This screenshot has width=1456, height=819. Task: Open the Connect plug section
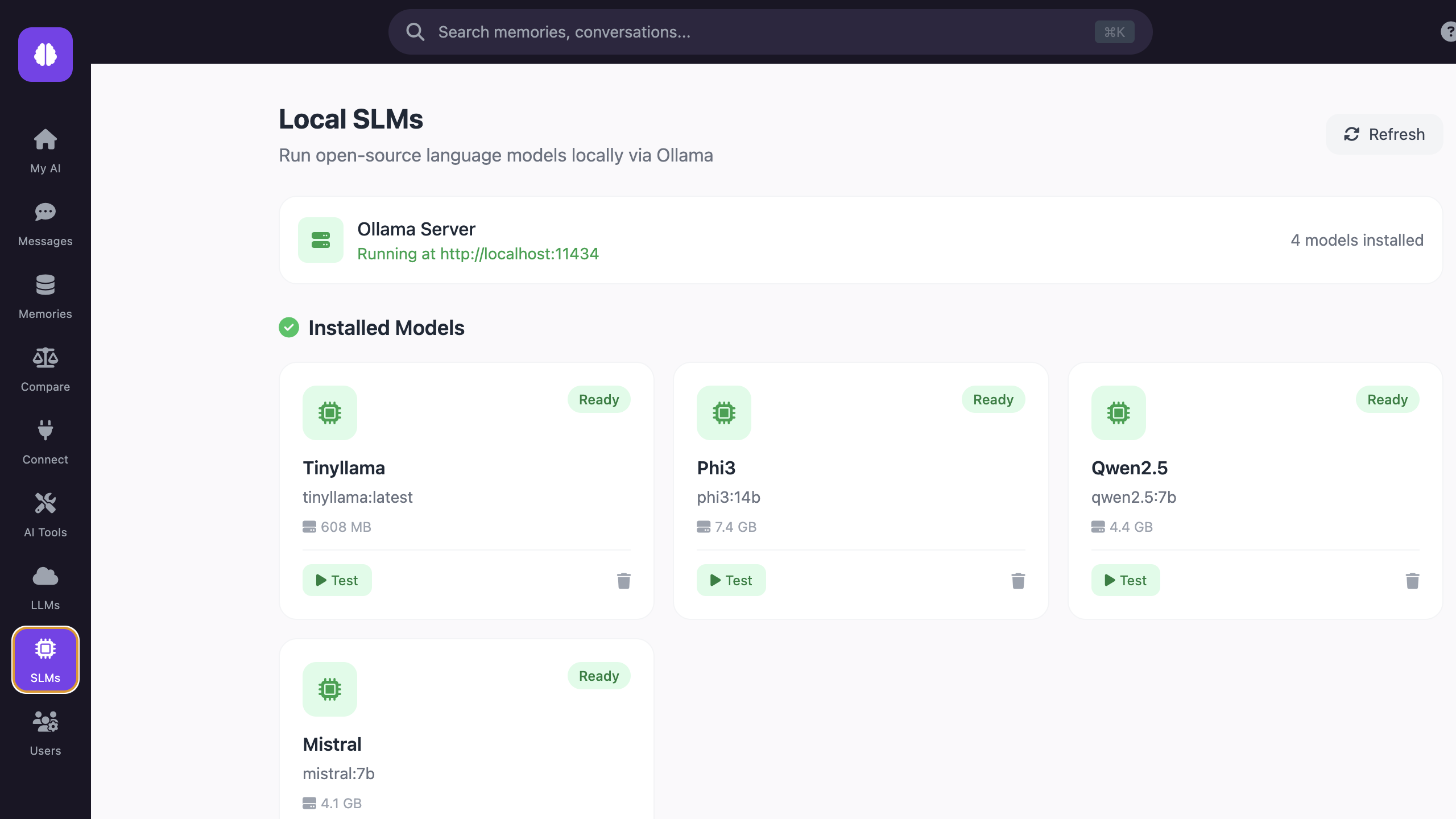pos(45,441)
